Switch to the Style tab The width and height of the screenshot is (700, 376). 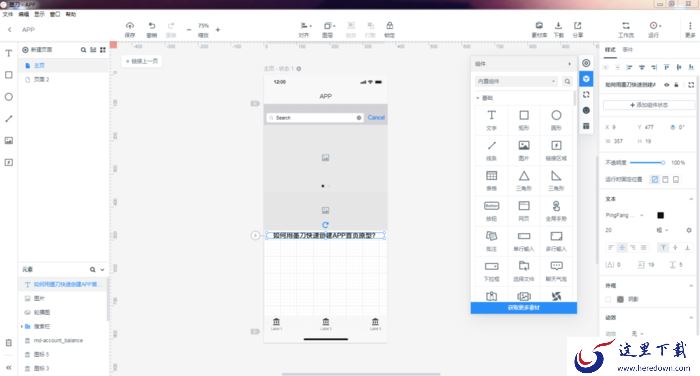(610, 50)
